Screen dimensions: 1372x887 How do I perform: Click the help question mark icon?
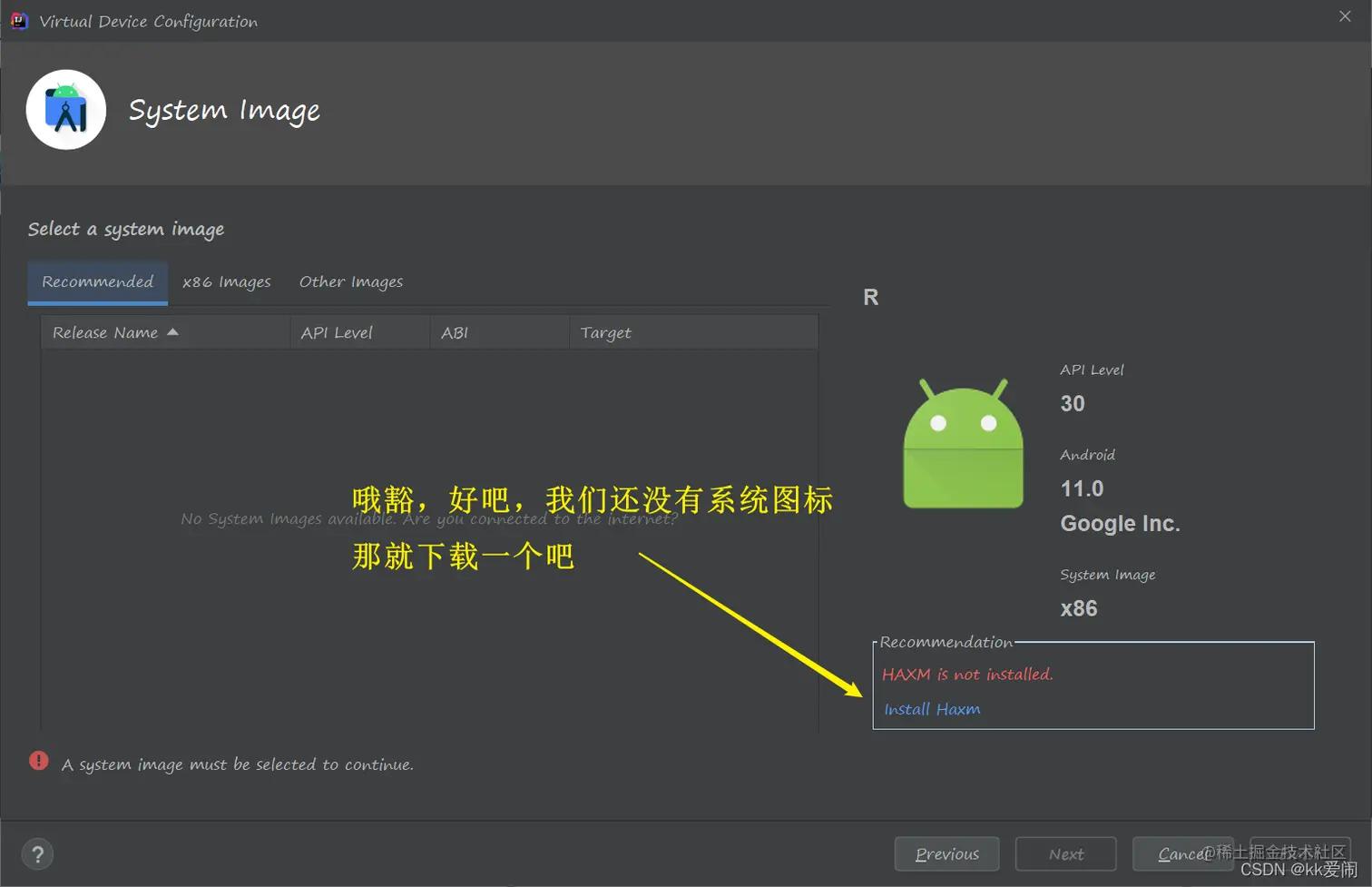37,854
